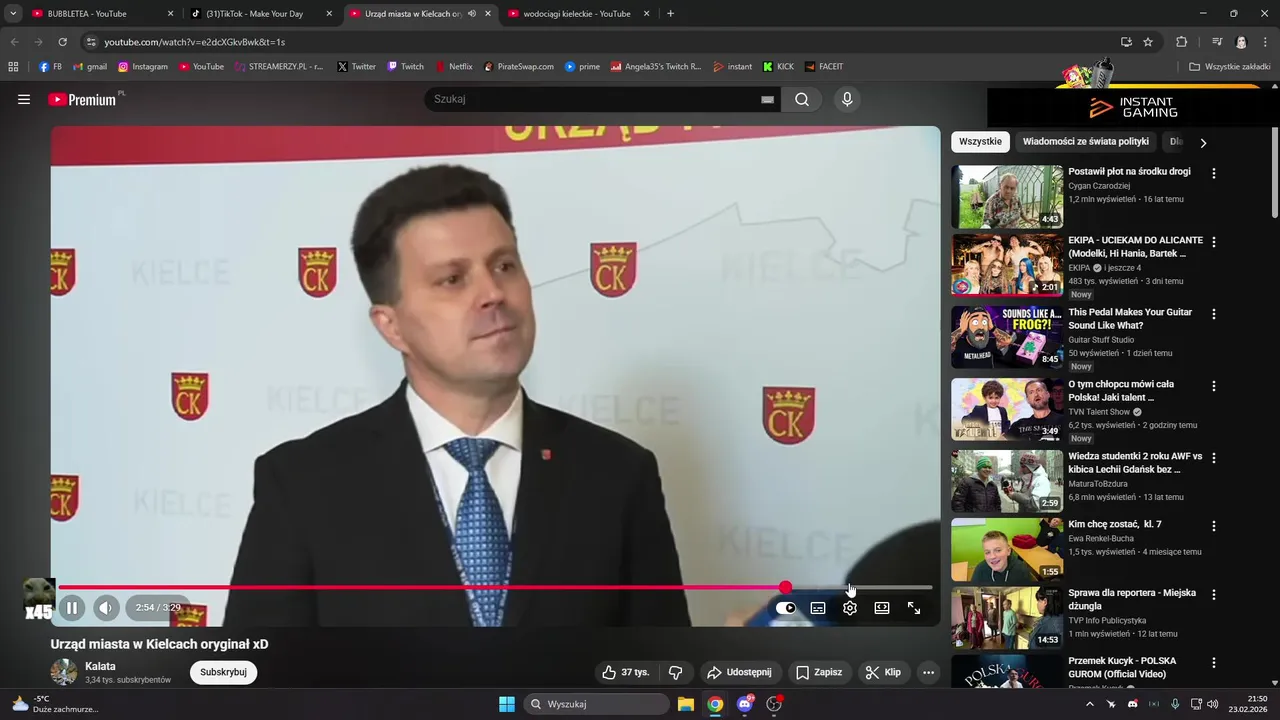Open the browser extensions puzzle icon

point(1181,42)
